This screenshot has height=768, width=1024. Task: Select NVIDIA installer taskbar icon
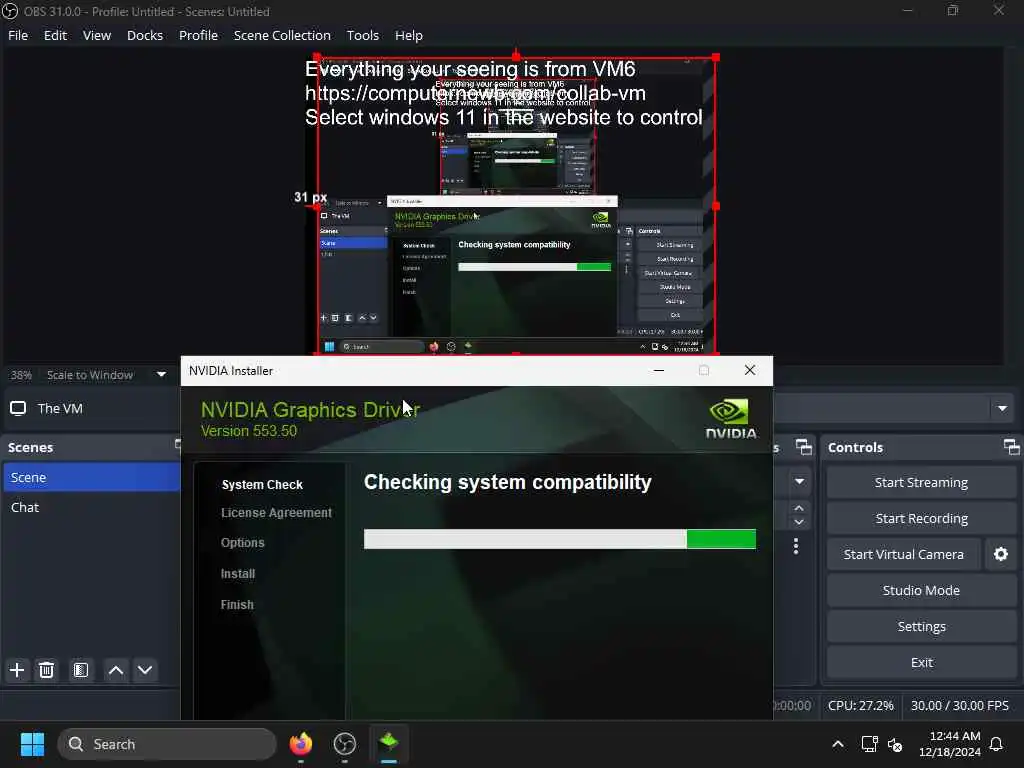click(x=389, y=744)
